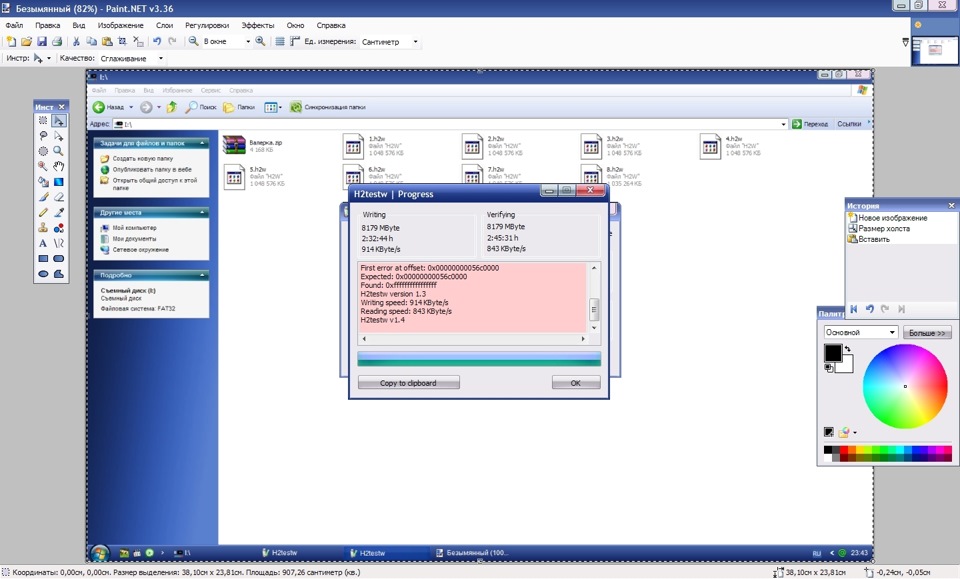This screenshot has height=579, width=960.
Task: Open the palette management dropdown arrow
Action: (x=855, y=433)
